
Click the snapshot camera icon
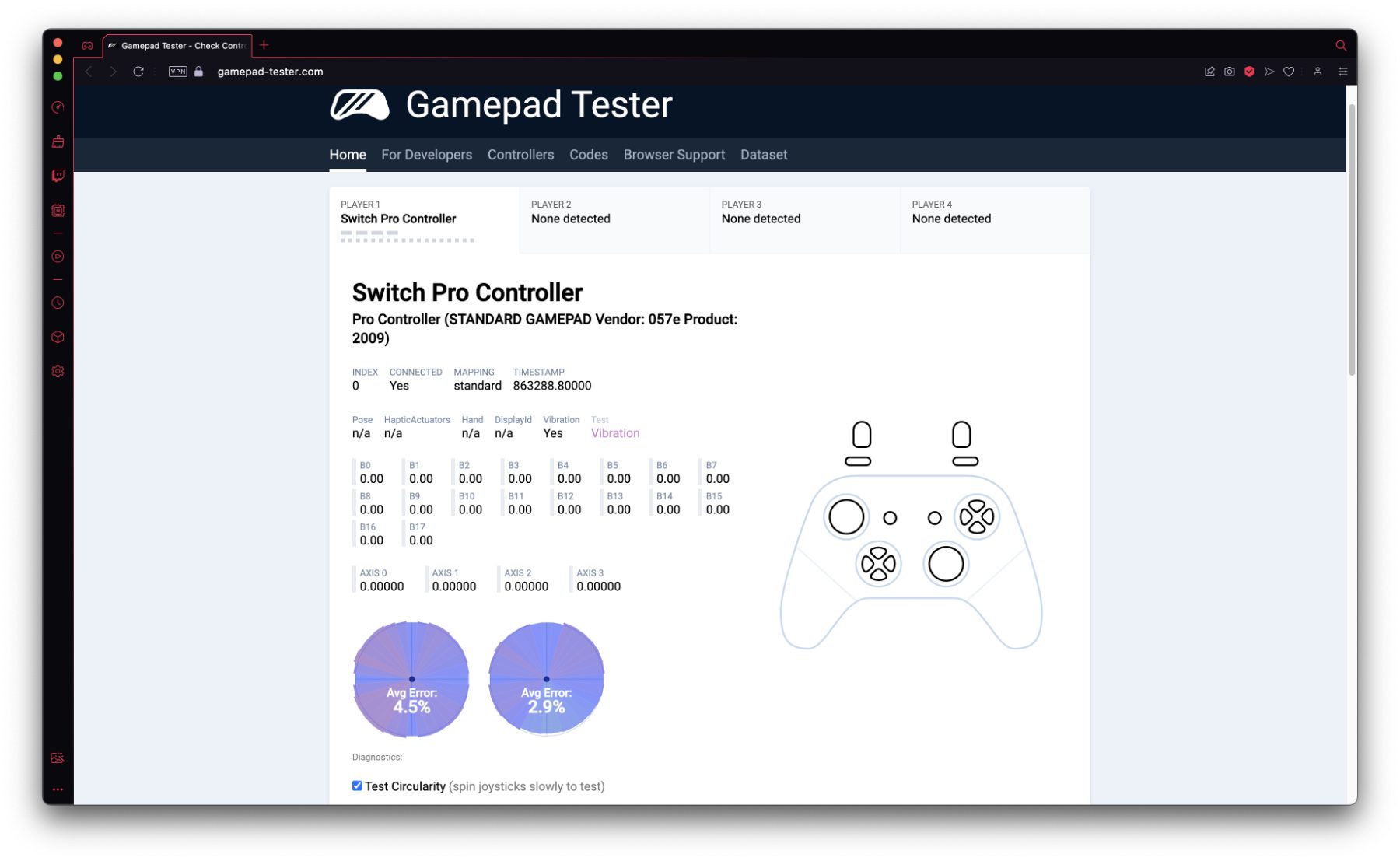1229,72
